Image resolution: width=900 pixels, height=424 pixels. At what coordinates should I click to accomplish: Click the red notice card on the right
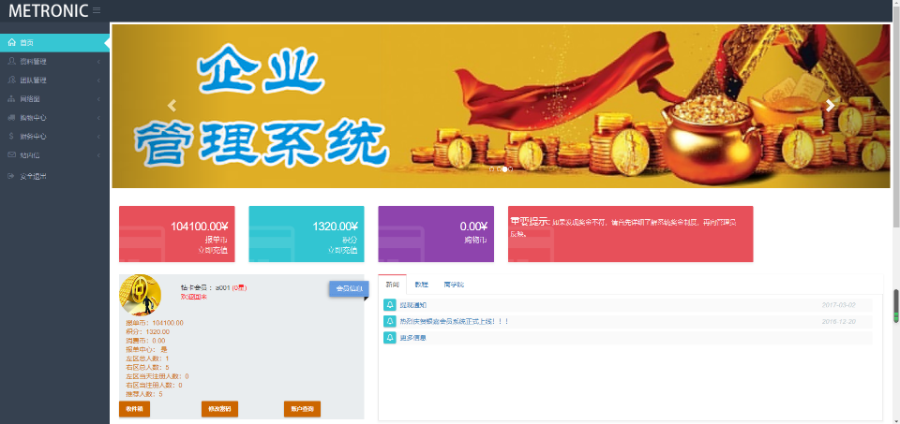pos(630,234)
